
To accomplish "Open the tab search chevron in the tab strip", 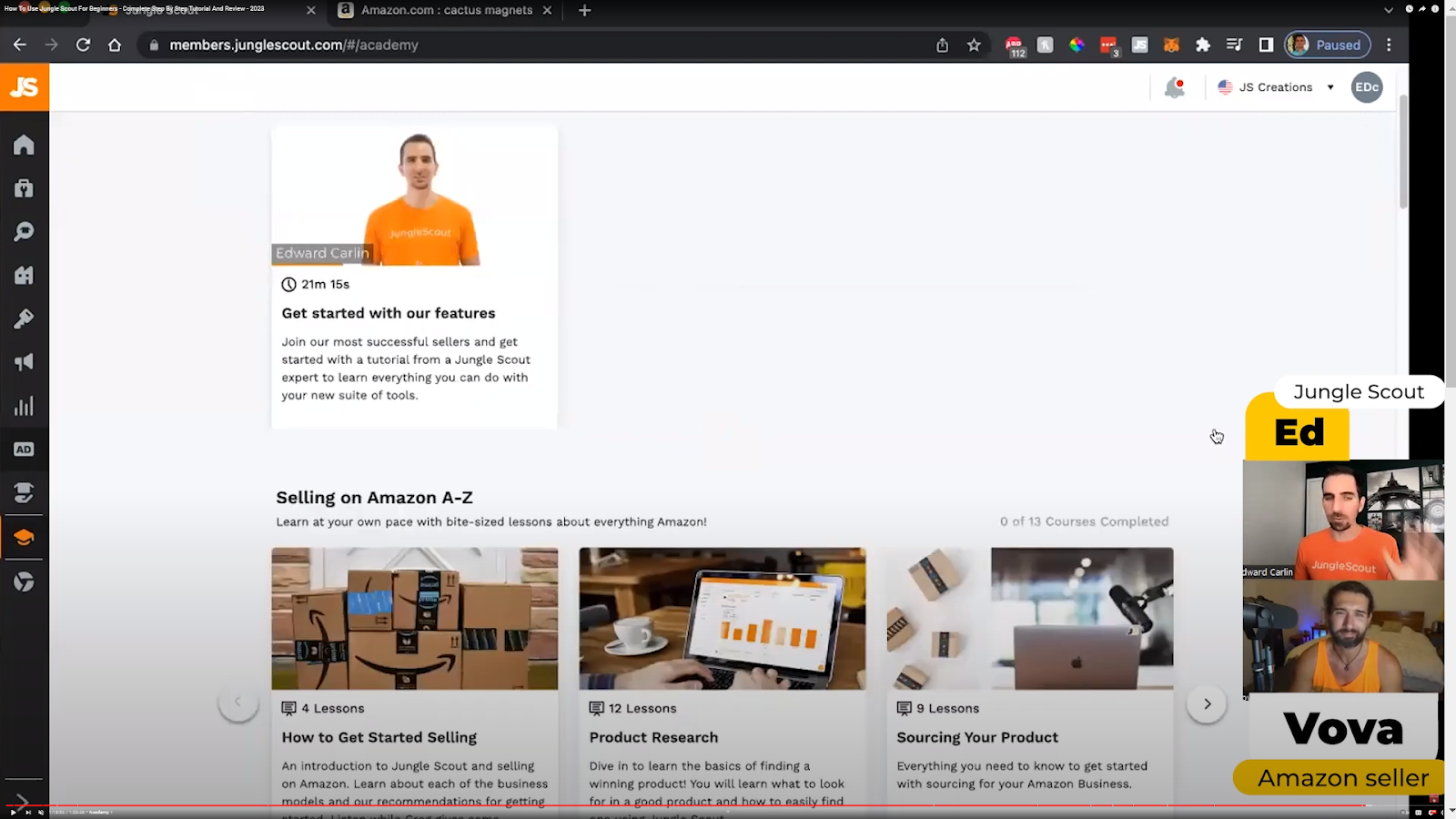I will (x=1389, y=10).
